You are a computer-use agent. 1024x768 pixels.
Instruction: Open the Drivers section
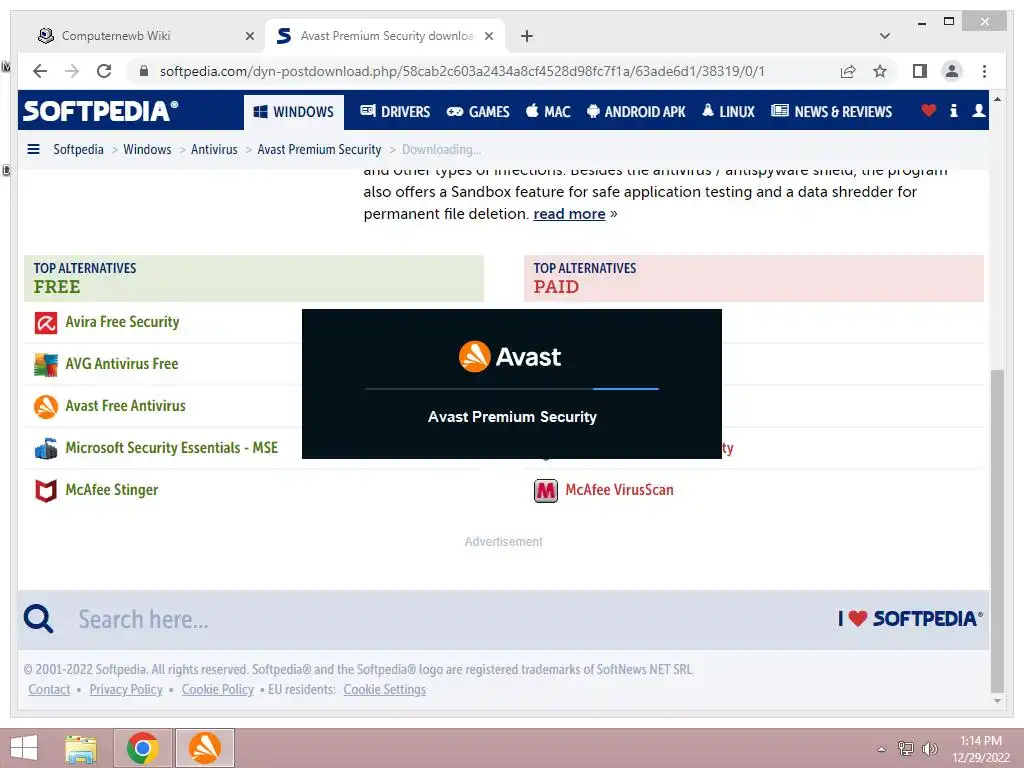coord(395,112)
